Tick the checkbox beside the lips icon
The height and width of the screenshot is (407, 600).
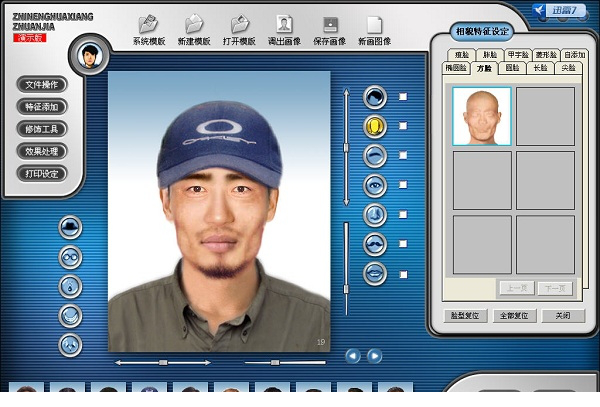pos(403,274)
